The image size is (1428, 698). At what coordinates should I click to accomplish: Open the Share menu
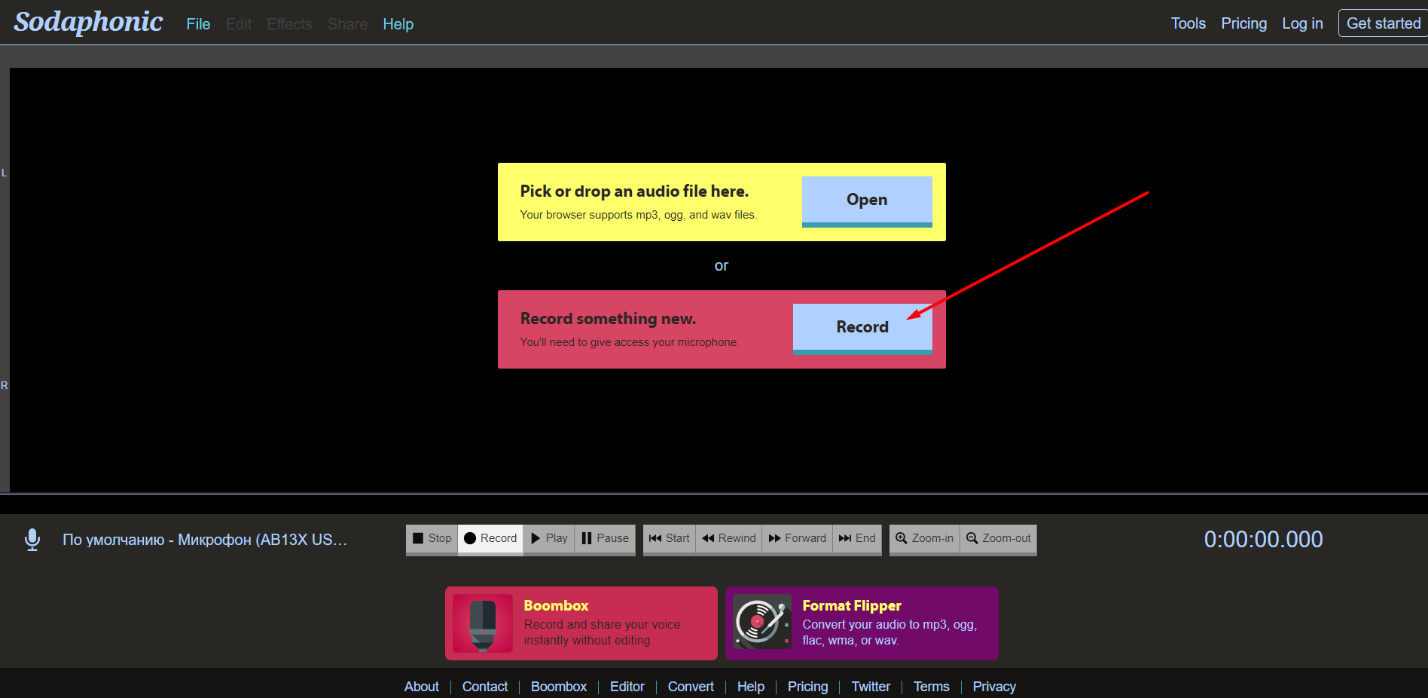click(x=347, y=24)
